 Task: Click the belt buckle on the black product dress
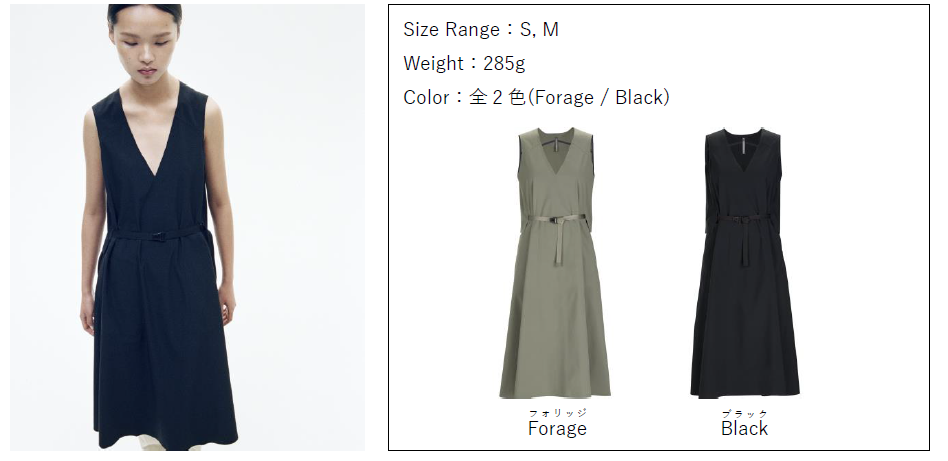pos(745,219)
